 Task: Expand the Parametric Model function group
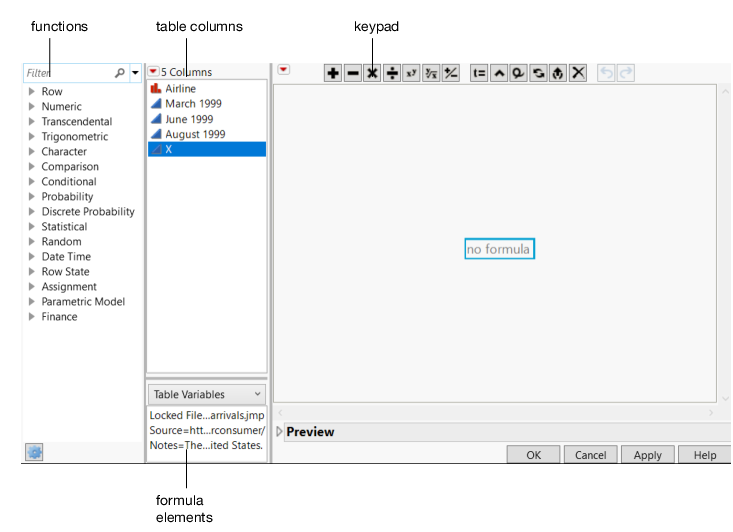(x=32, y=302)
